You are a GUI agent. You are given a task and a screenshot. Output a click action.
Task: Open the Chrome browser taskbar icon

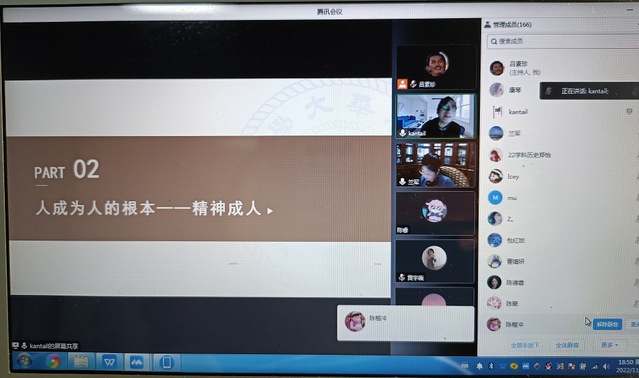[53, 361]
